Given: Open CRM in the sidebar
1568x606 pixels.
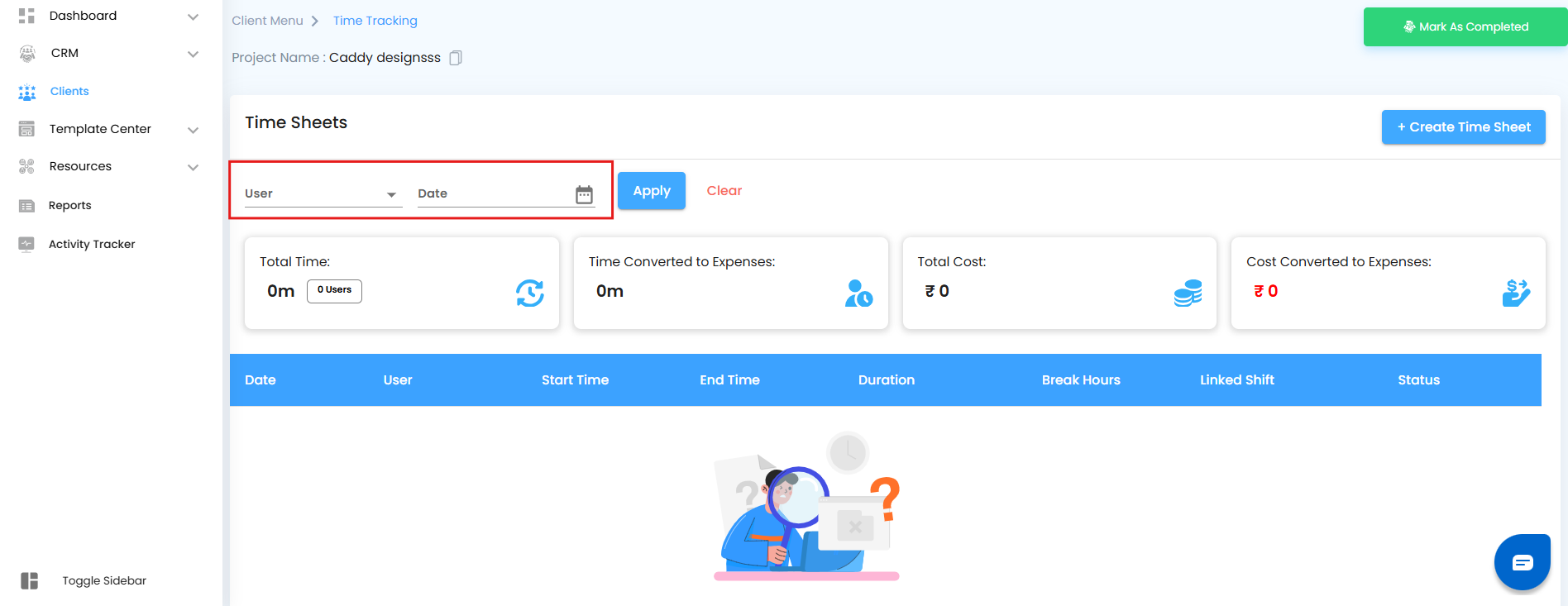Looking at the screenshot, I should tap(65, 53).
